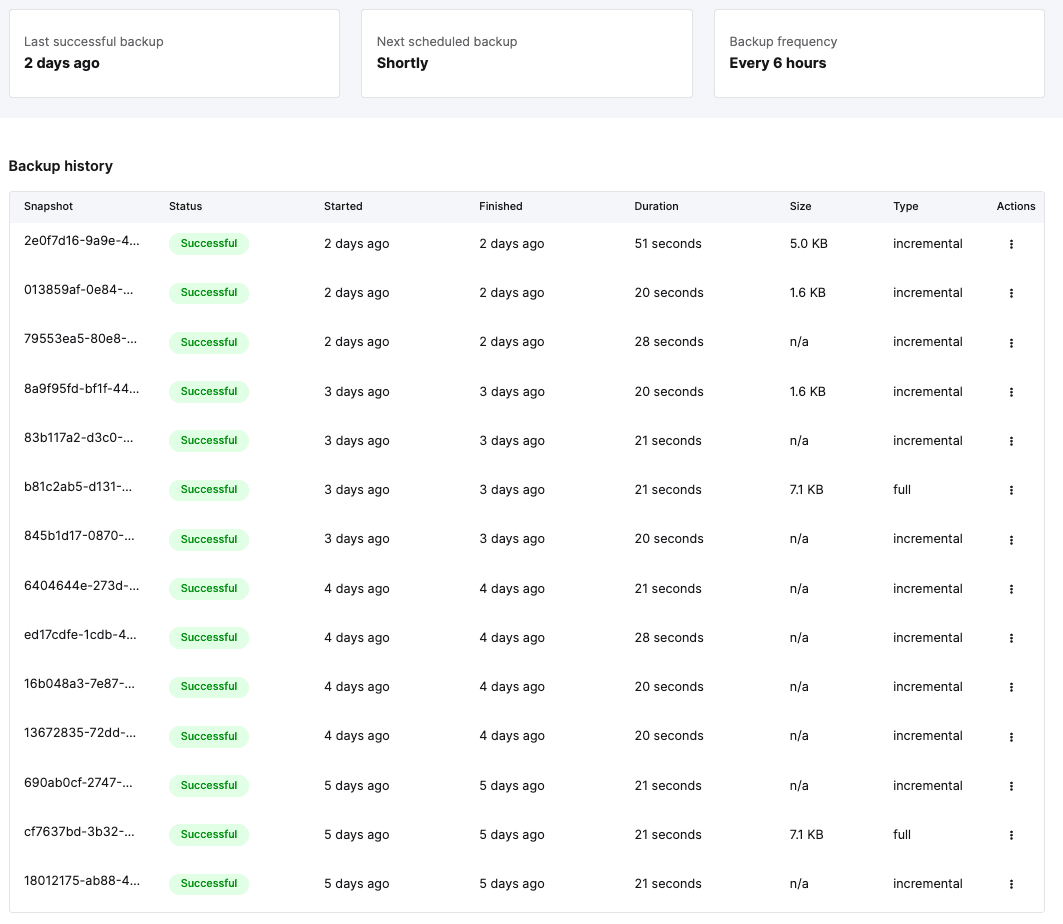Show action options for snapshot b81c2ab5-d131

1011,490
